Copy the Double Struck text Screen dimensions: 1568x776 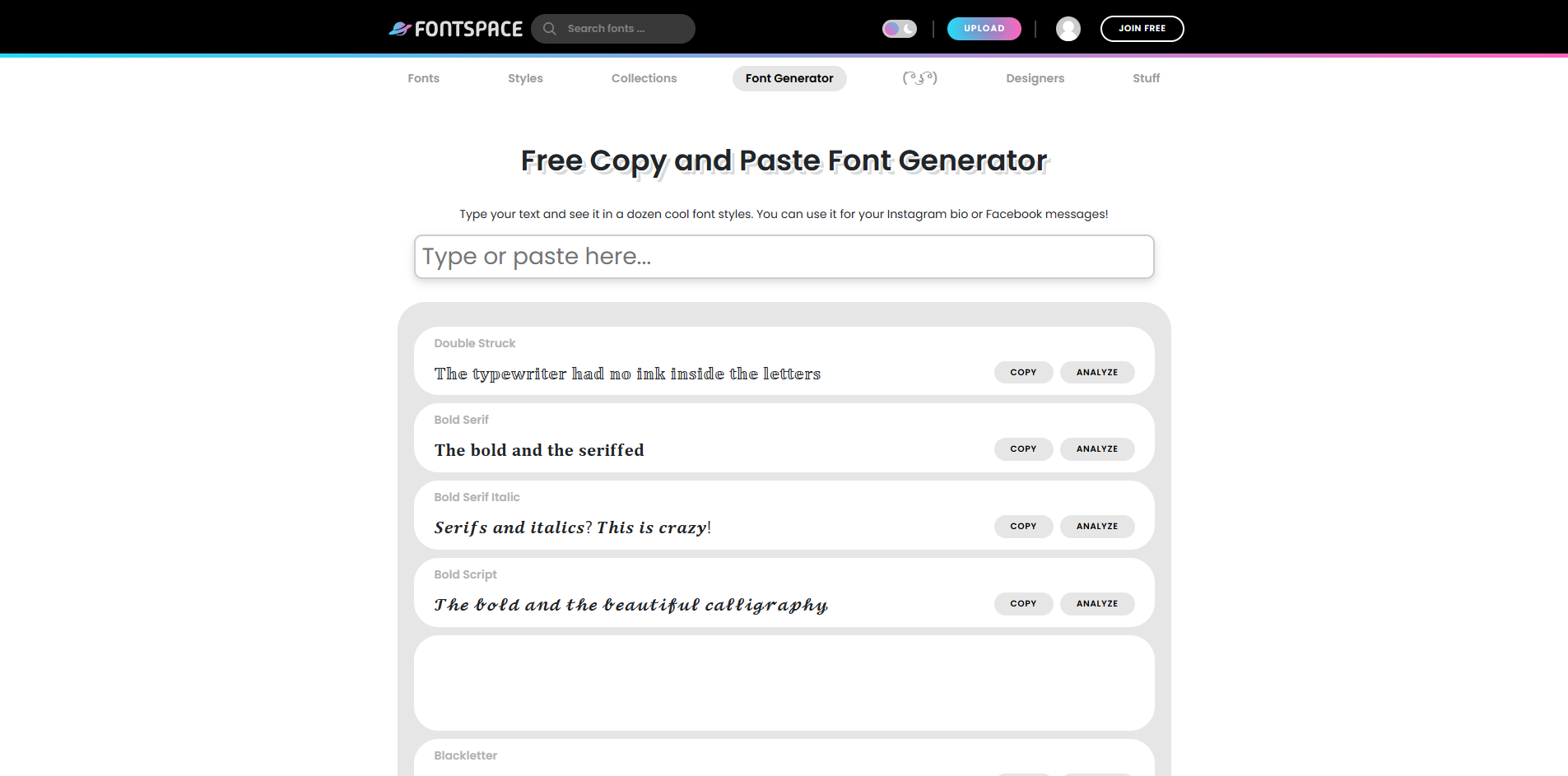tap(1023, 372)
